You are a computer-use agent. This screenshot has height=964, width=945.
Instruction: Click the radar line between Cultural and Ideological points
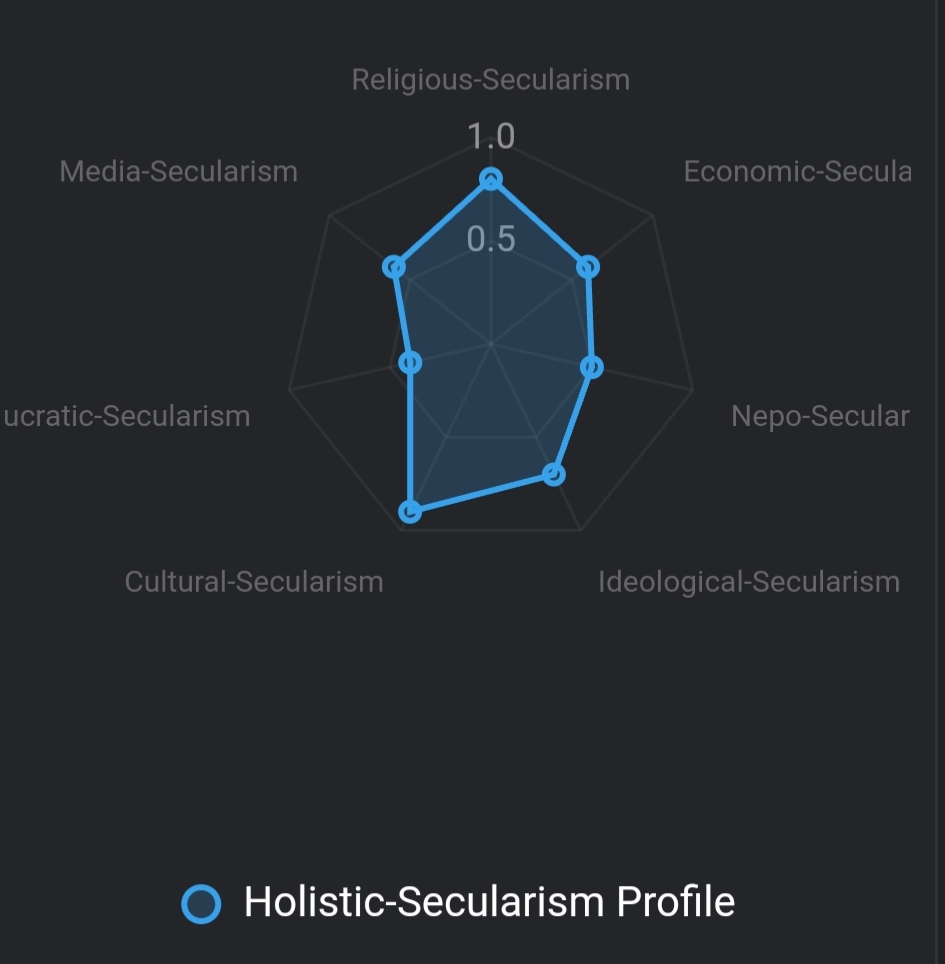[x=482, y=493]
